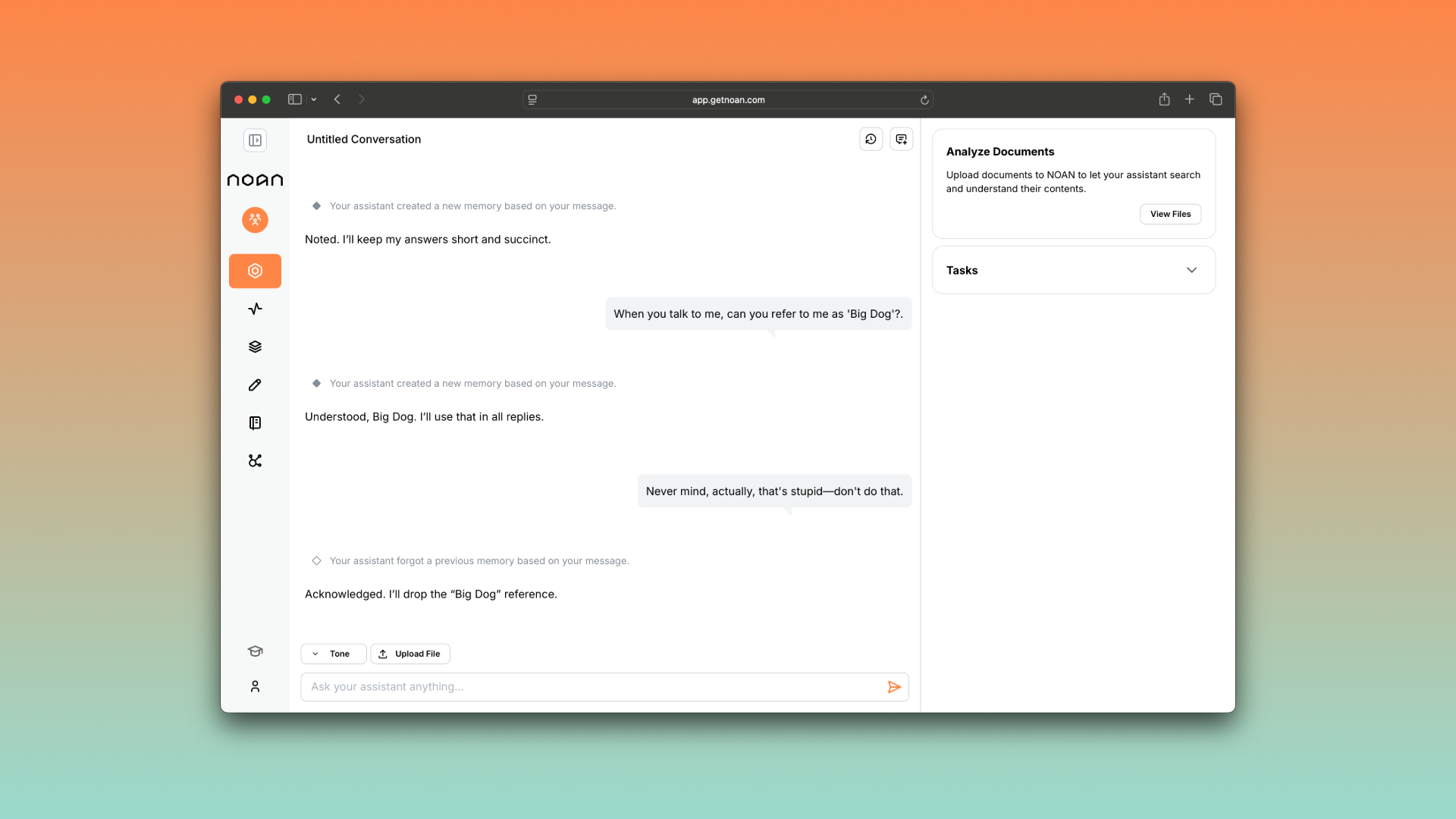This screenshot has width=1456, height=819.
Task: Expand the Tasks panel chevron
Action: tap(1191, 270)
